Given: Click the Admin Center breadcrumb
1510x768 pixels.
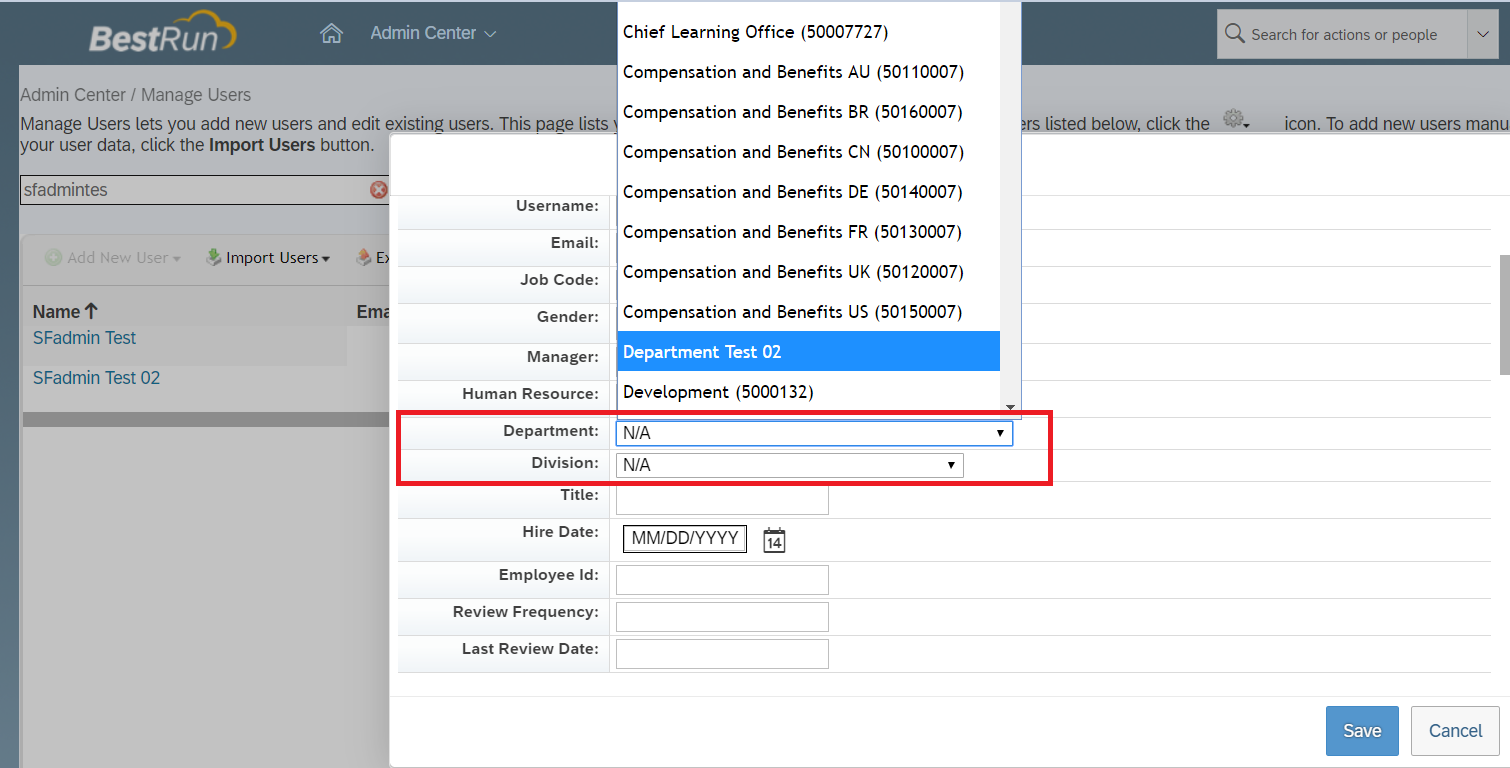Looking at the screenshot, I should tap(73, 95).
